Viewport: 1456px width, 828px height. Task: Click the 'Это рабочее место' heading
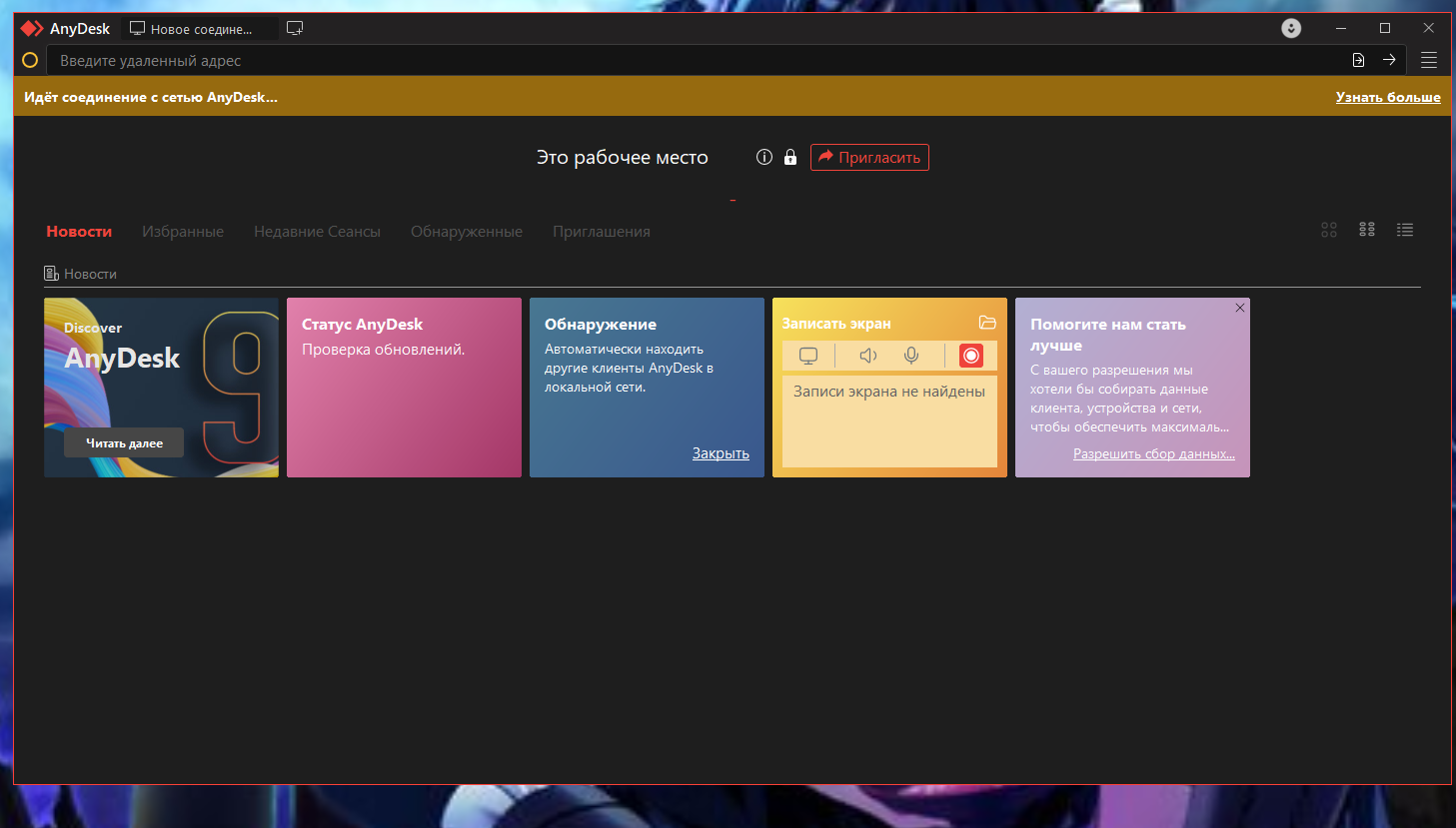pos(623,157)
